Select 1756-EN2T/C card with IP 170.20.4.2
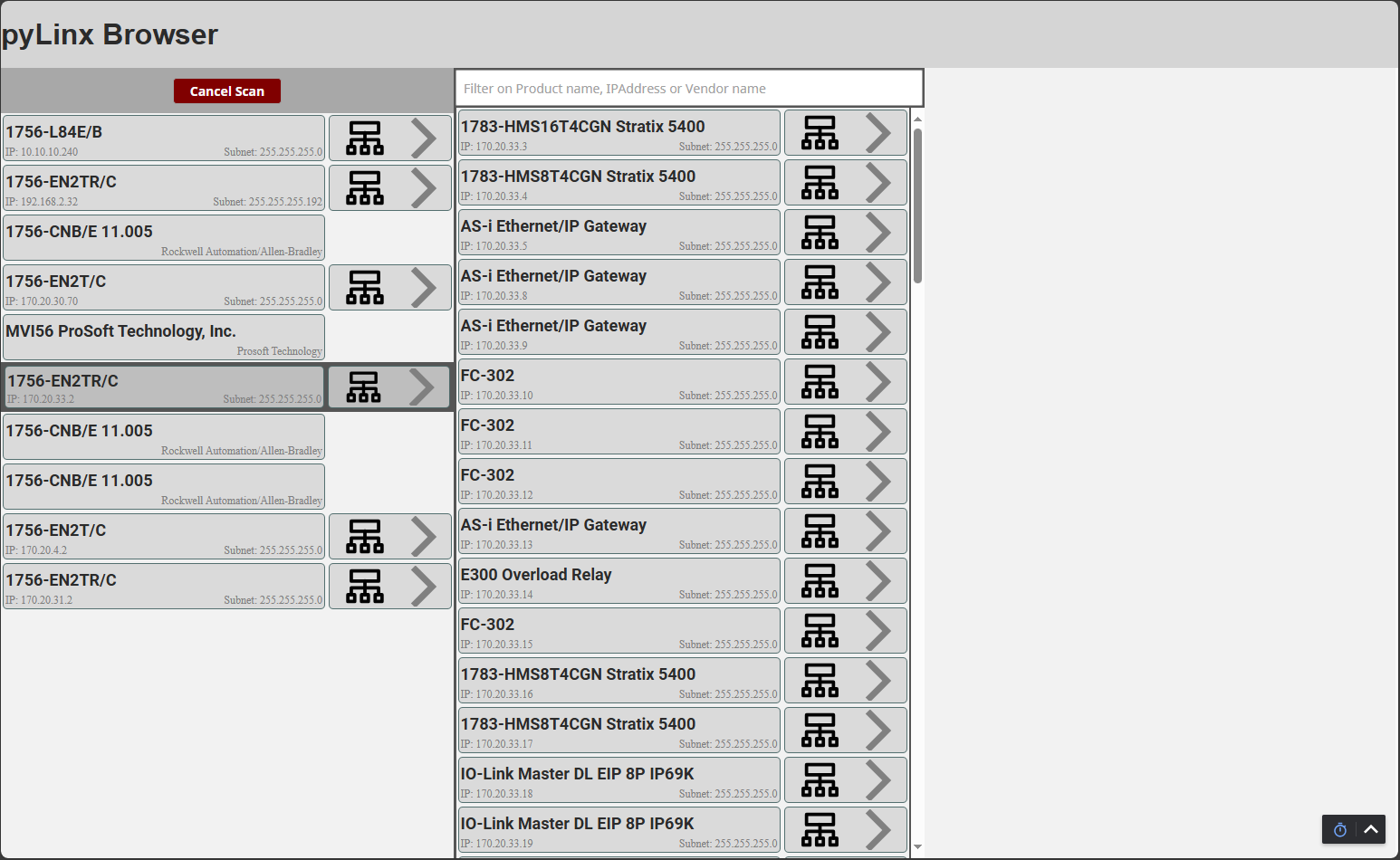The width and height of the screenshot is (1400, 860). [164, 537]
